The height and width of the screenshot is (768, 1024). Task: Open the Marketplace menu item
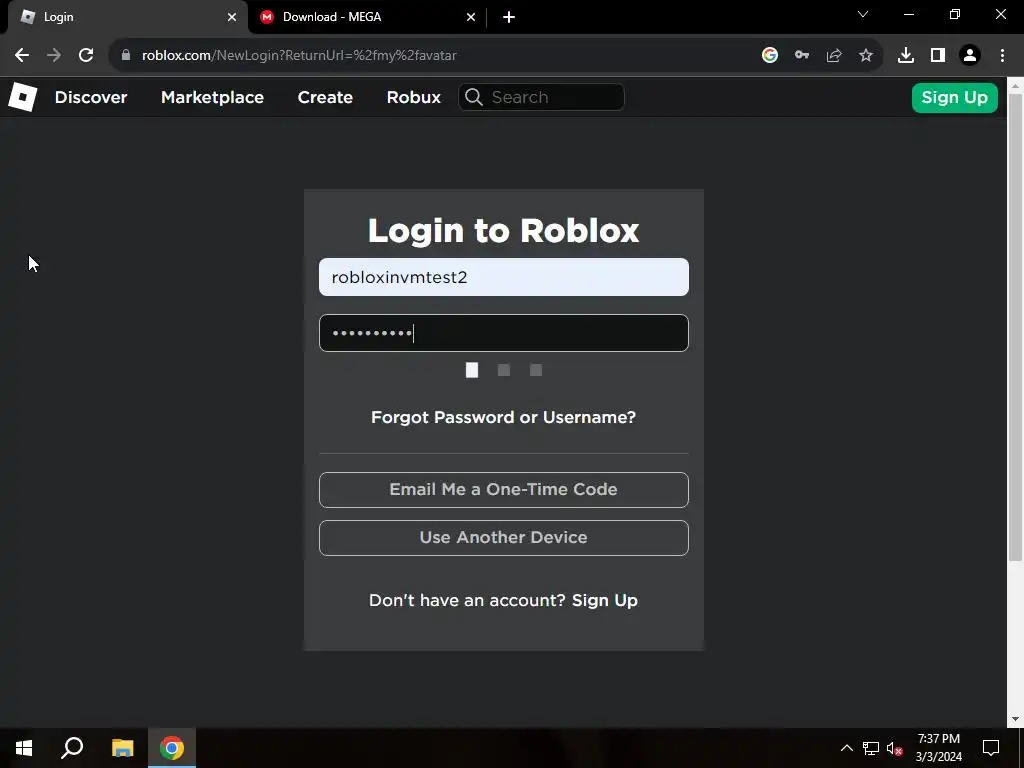pyautogui.click(x=212, y=97)
